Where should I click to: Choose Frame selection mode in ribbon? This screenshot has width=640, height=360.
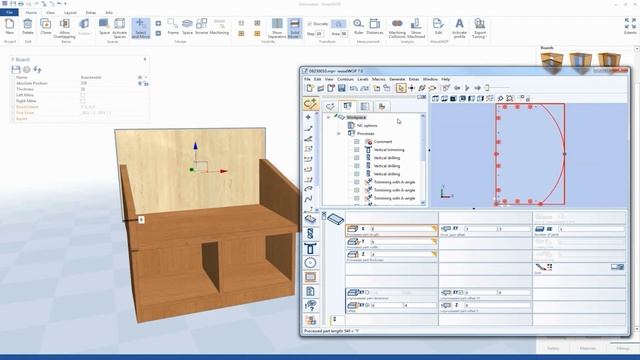click(x=173, y=27)
